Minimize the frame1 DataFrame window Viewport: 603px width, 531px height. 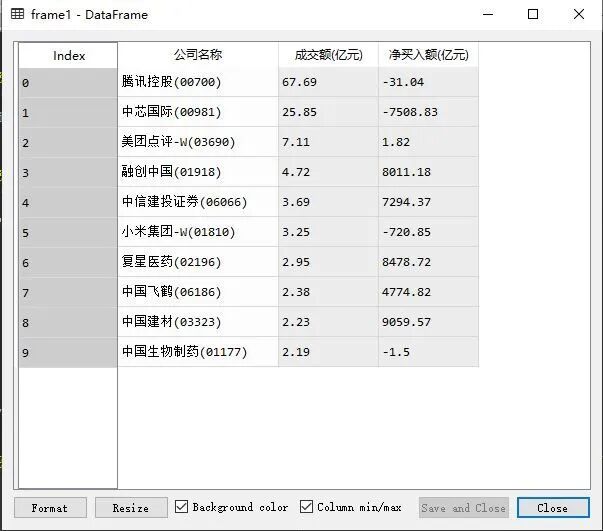point(488,14)
